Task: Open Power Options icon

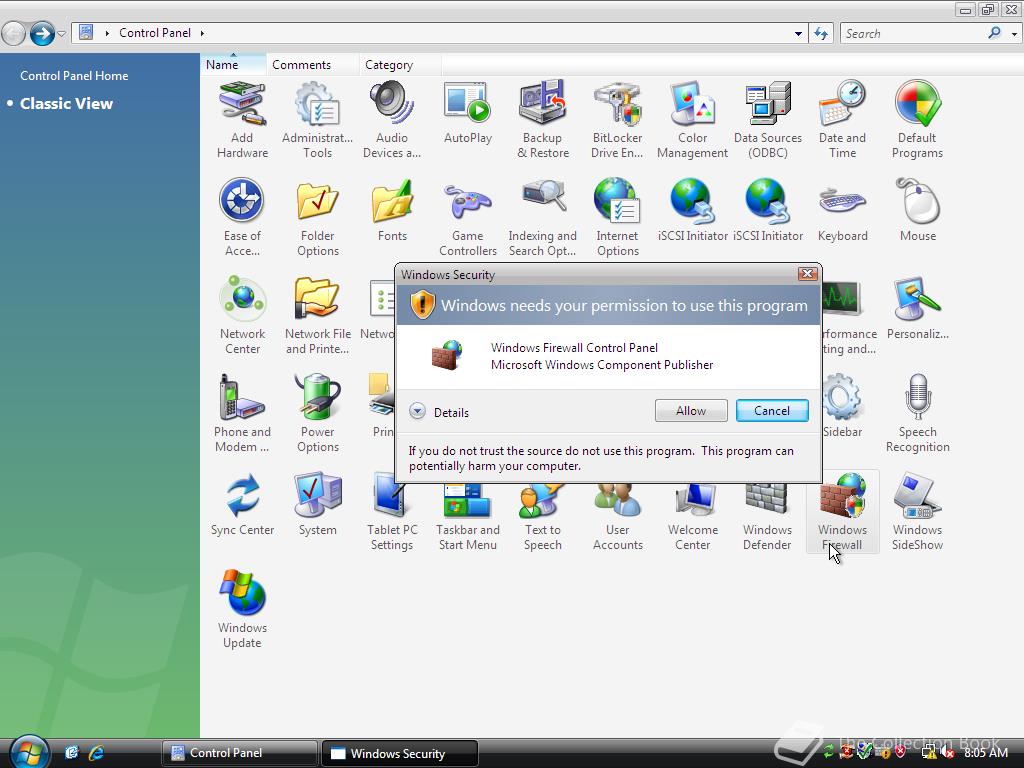Action: 317,413
